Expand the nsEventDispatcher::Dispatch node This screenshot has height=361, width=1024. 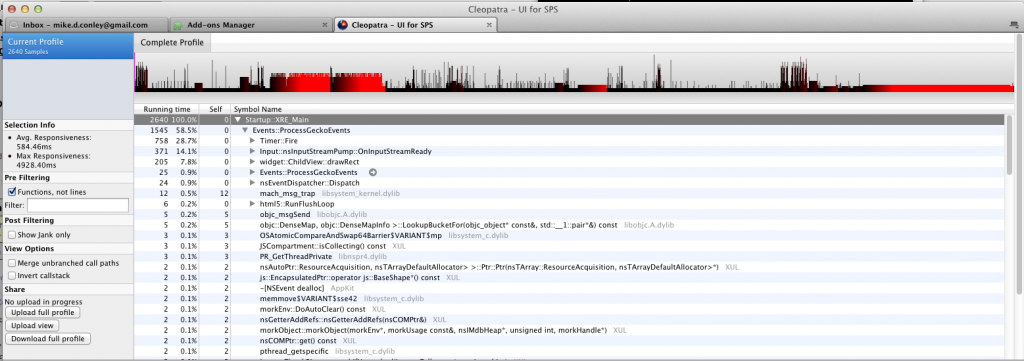coord(253,183)
